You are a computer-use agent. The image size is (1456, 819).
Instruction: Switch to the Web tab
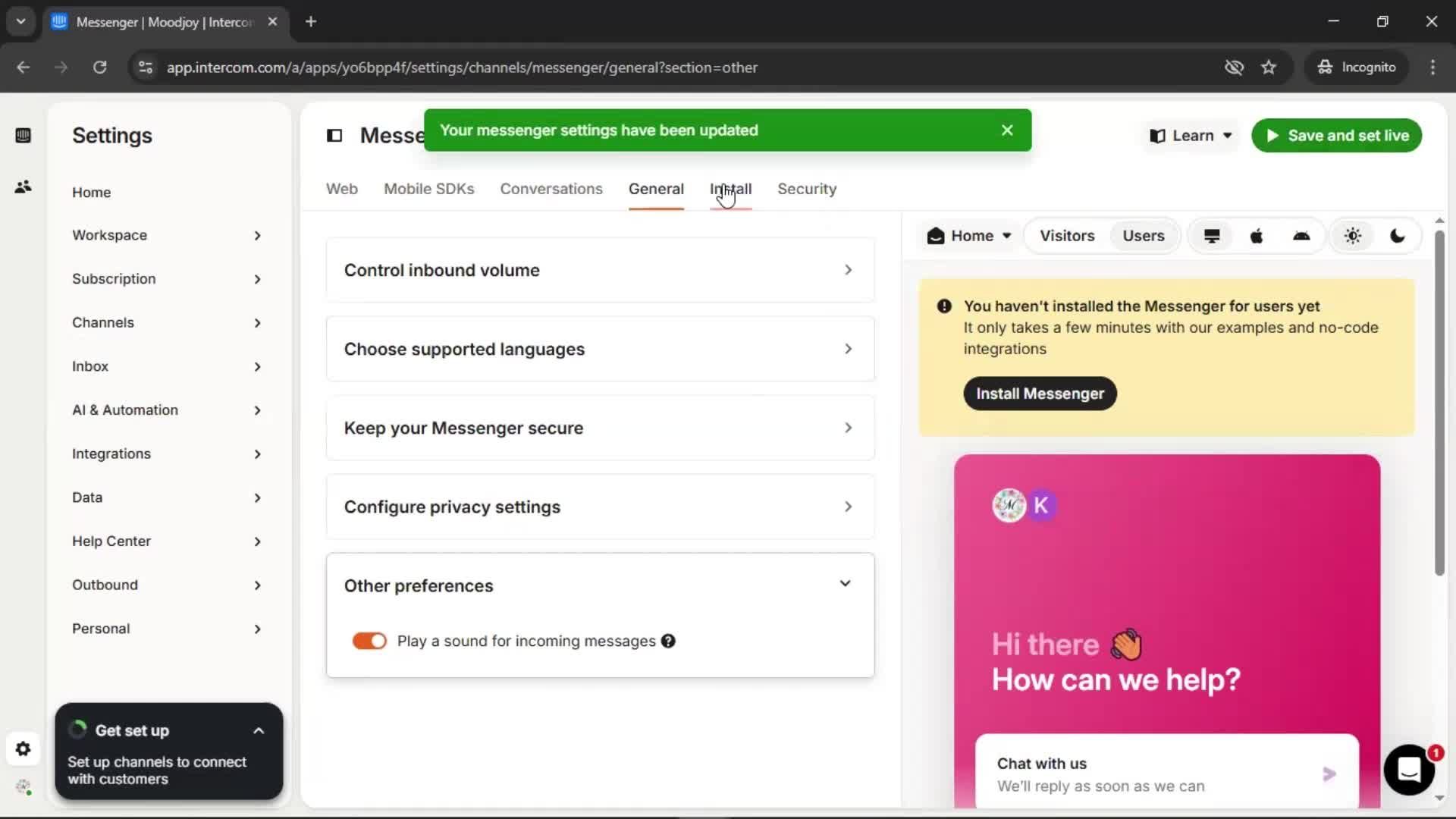[342, 189]
